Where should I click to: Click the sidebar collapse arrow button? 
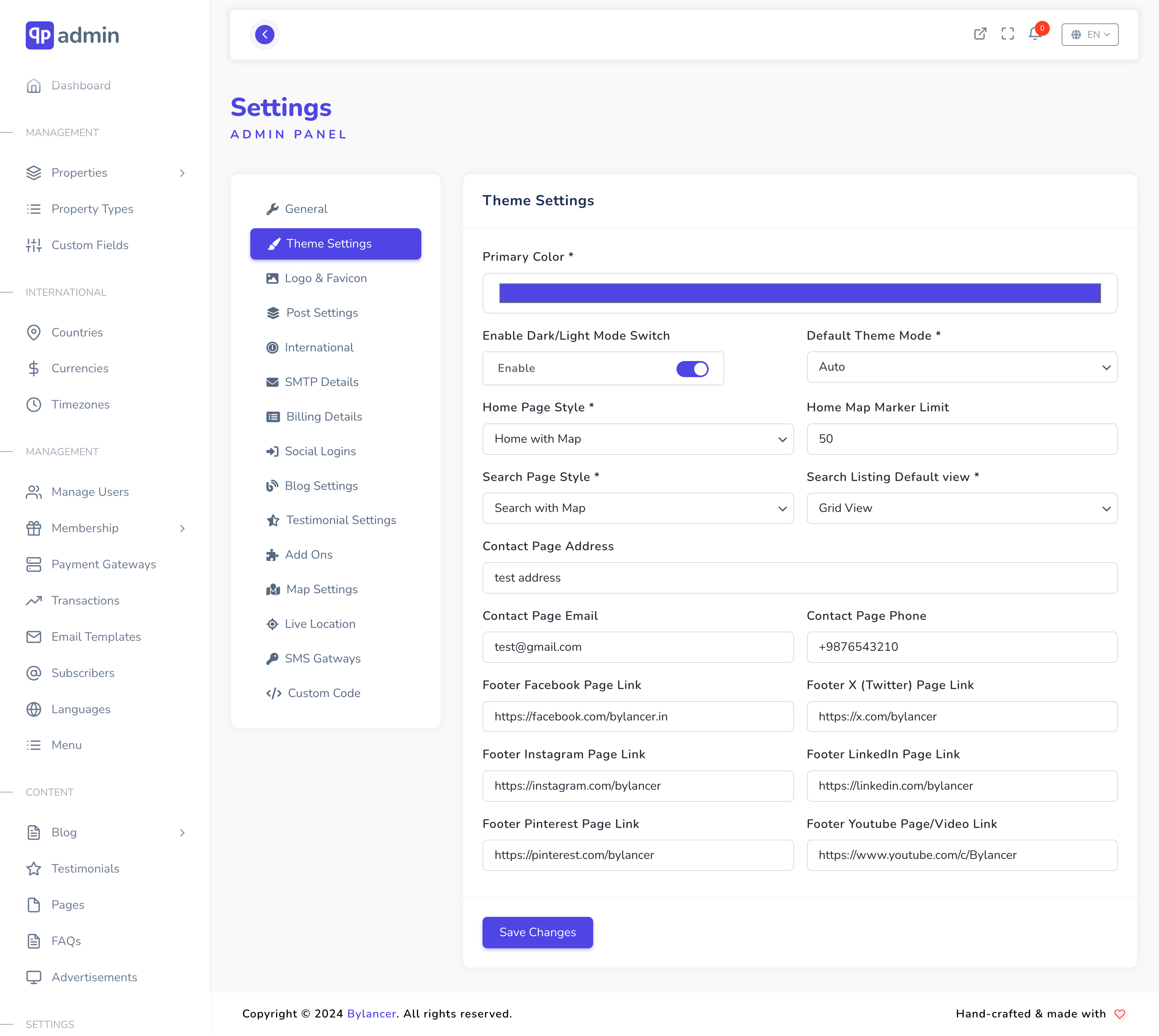coord(265,35)
